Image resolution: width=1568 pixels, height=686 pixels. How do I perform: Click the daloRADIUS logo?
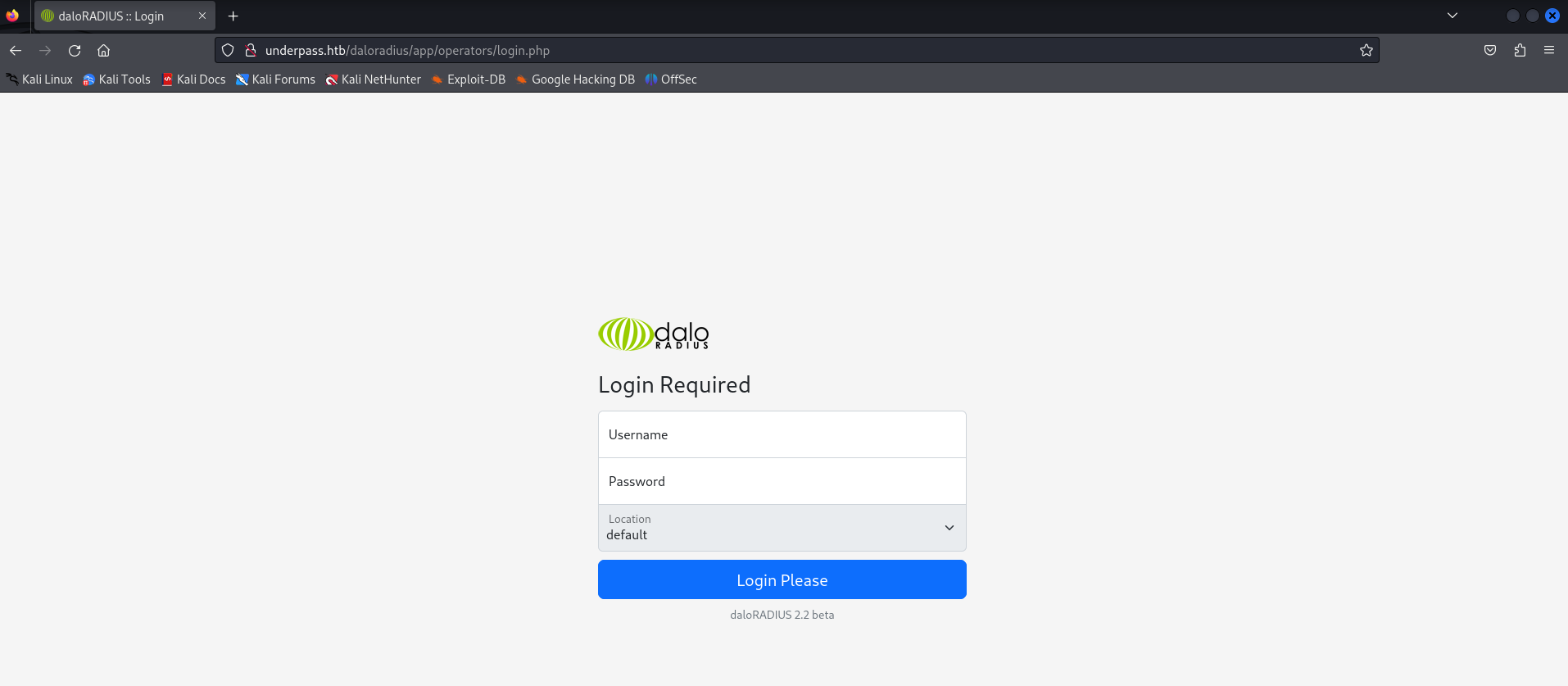654,334
